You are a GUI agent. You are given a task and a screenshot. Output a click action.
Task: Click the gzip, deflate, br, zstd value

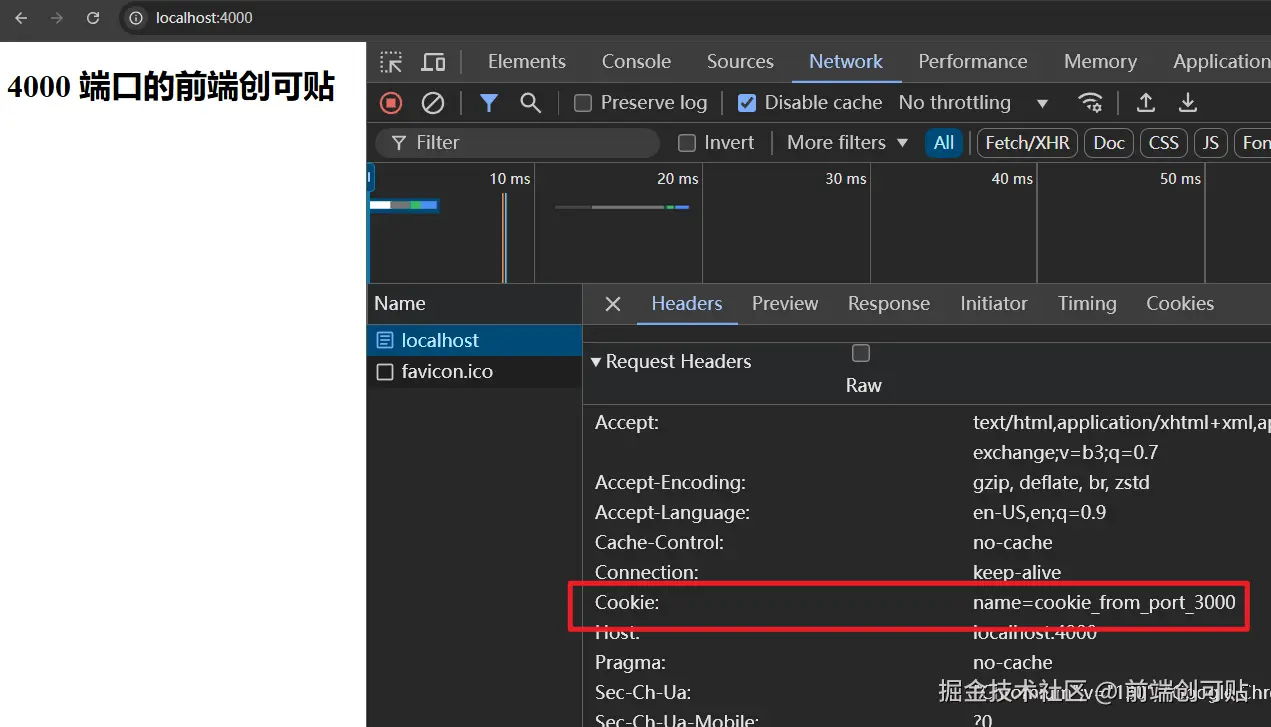click(1061, 483)
